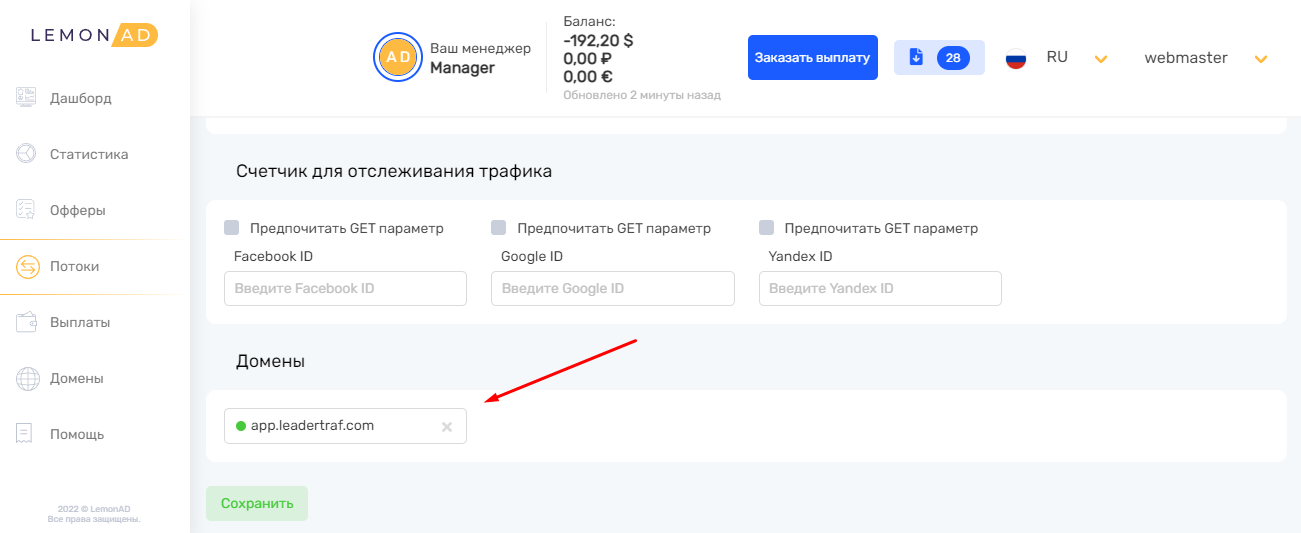
Task: Open the webmaster account dropdown
Action: 1260,59
